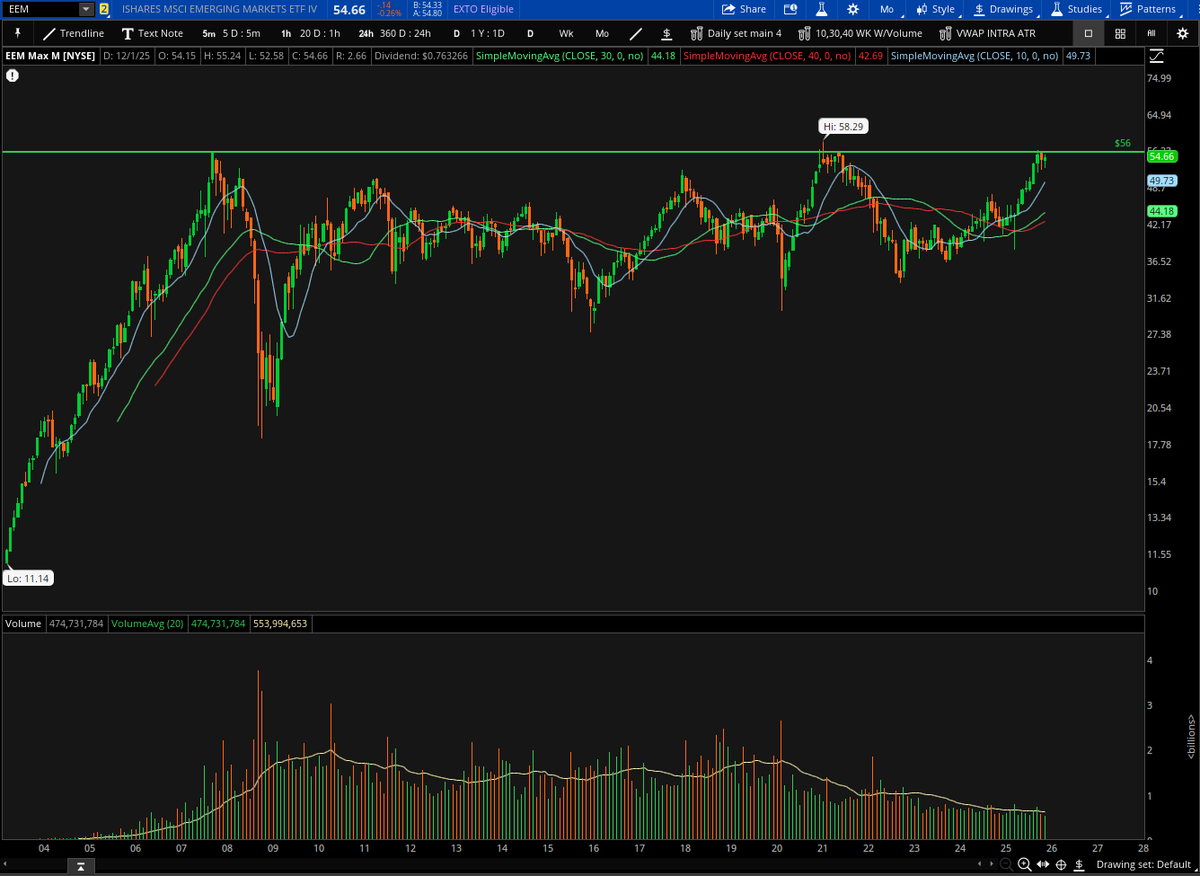
Task: Click the zoom in magnifier icon
Action: point(1024,864)
